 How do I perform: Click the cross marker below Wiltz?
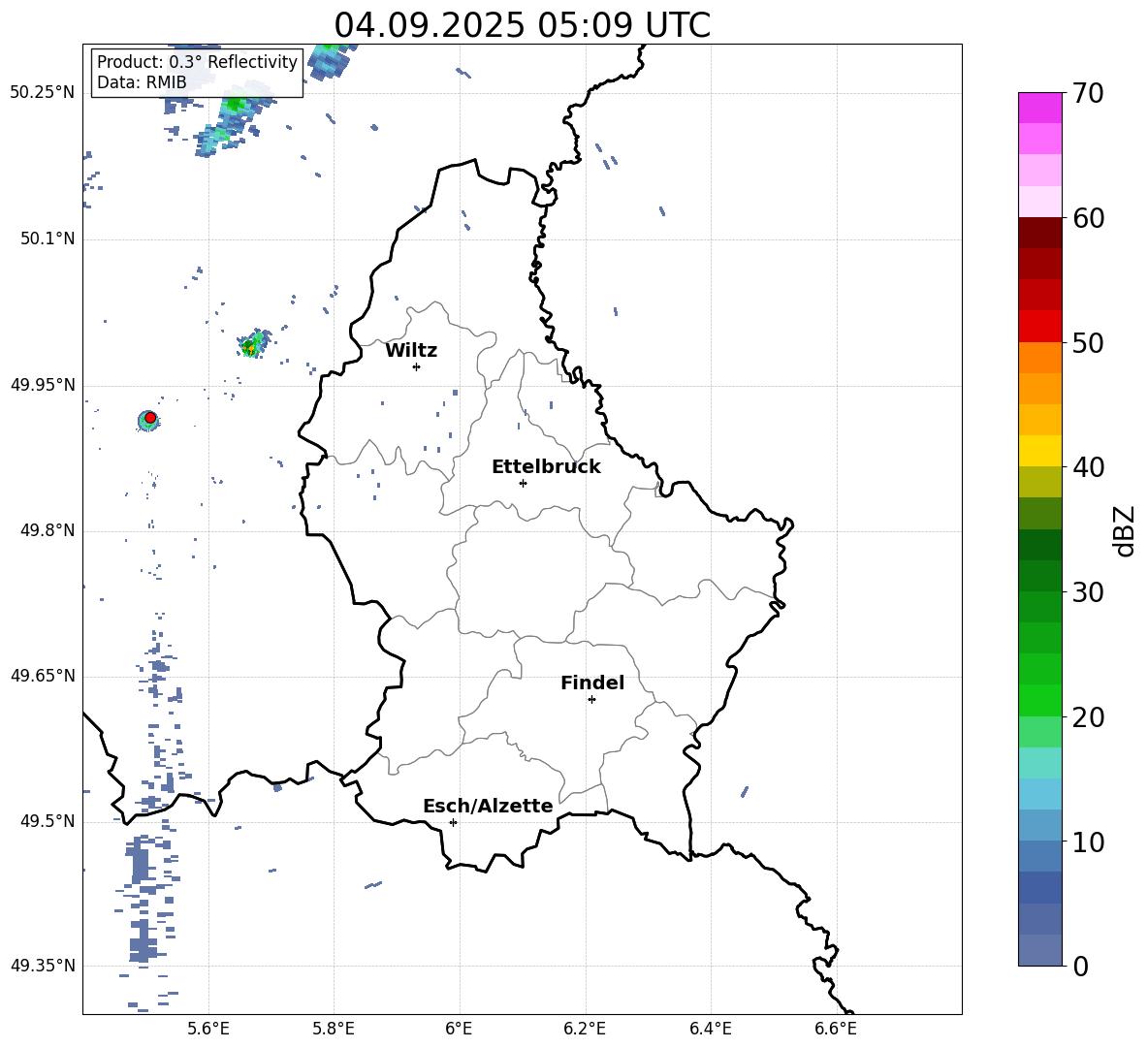[416, 366]
